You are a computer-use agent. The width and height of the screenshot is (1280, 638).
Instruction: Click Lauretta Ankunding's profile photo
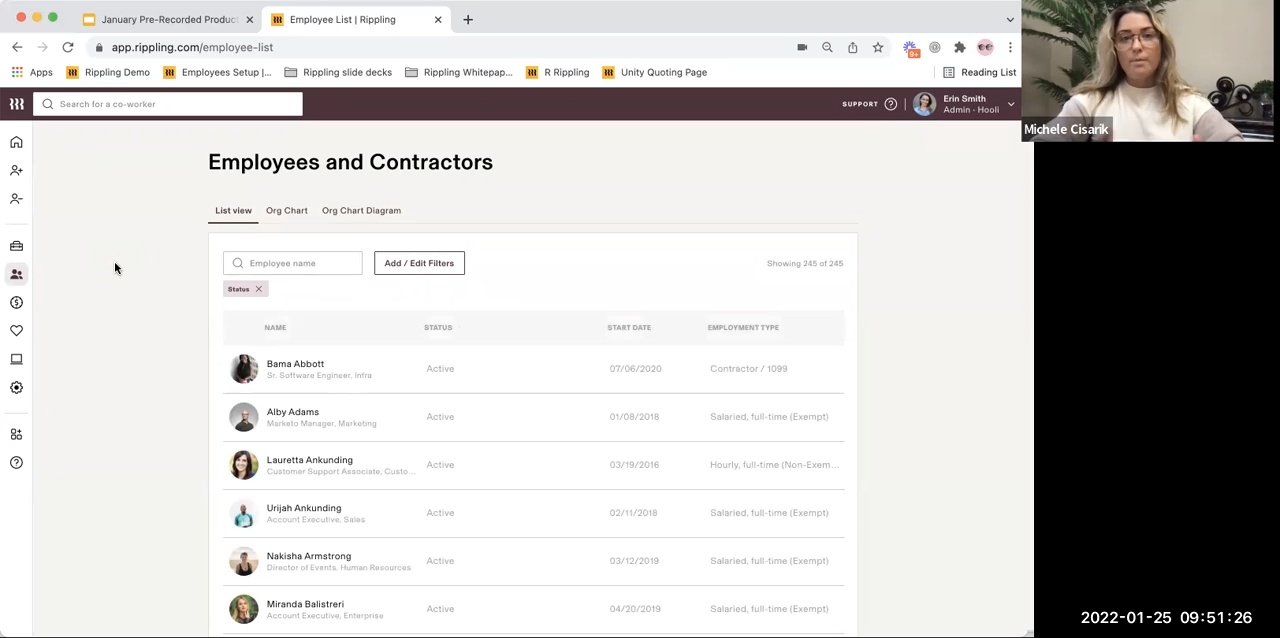tap(243, 465)
